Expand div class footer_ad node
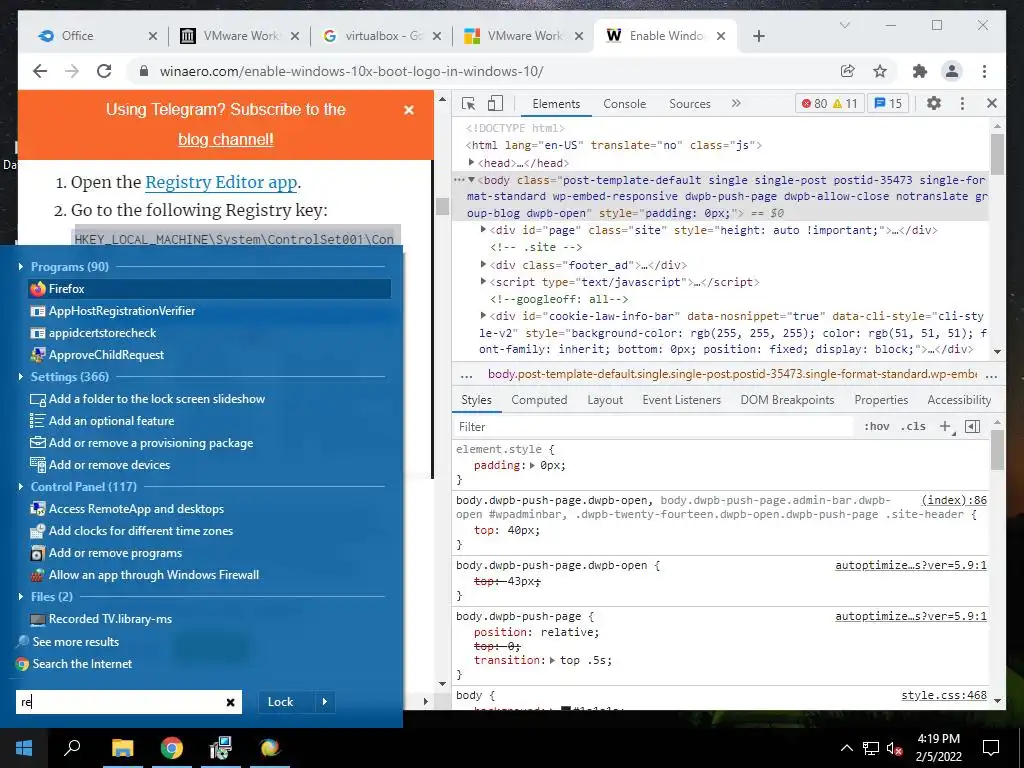Image resolution: width=1024 pixels, height=768 pixels. point(483,264)
